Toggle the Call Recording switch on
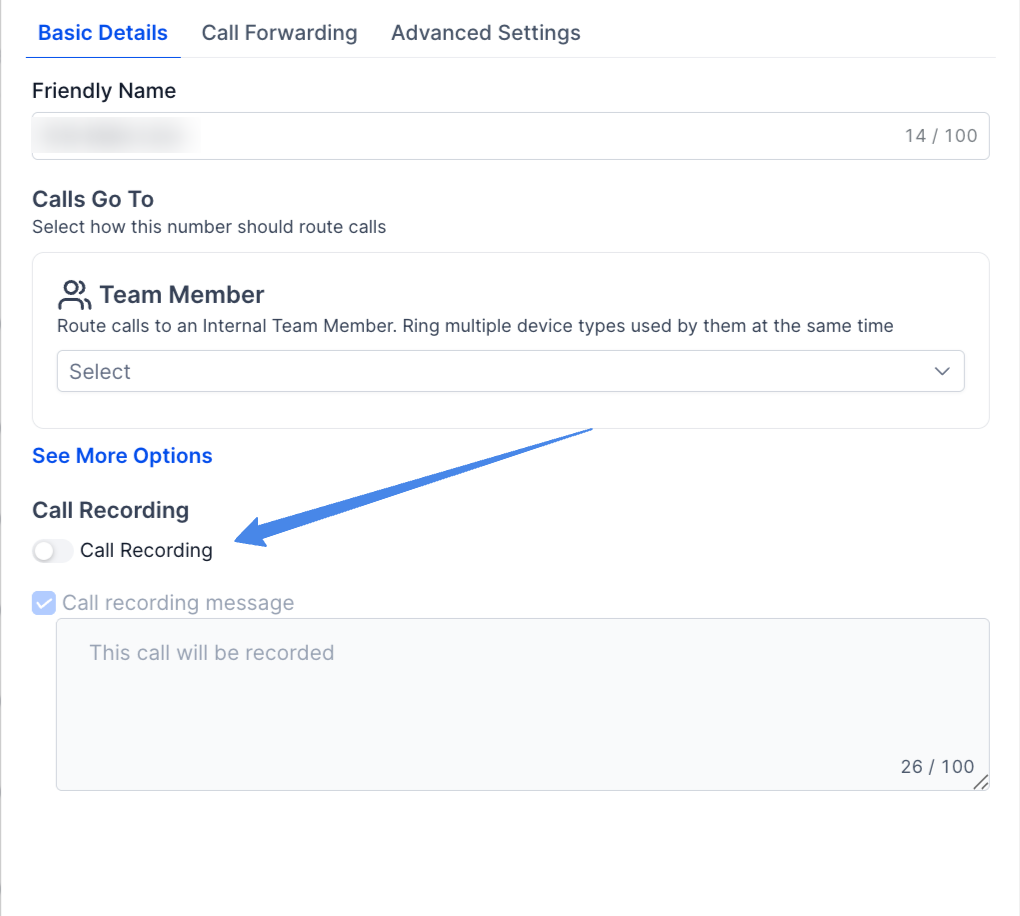Image resolution: width=1020 pixels, height=916 pixels. (52, 551)
